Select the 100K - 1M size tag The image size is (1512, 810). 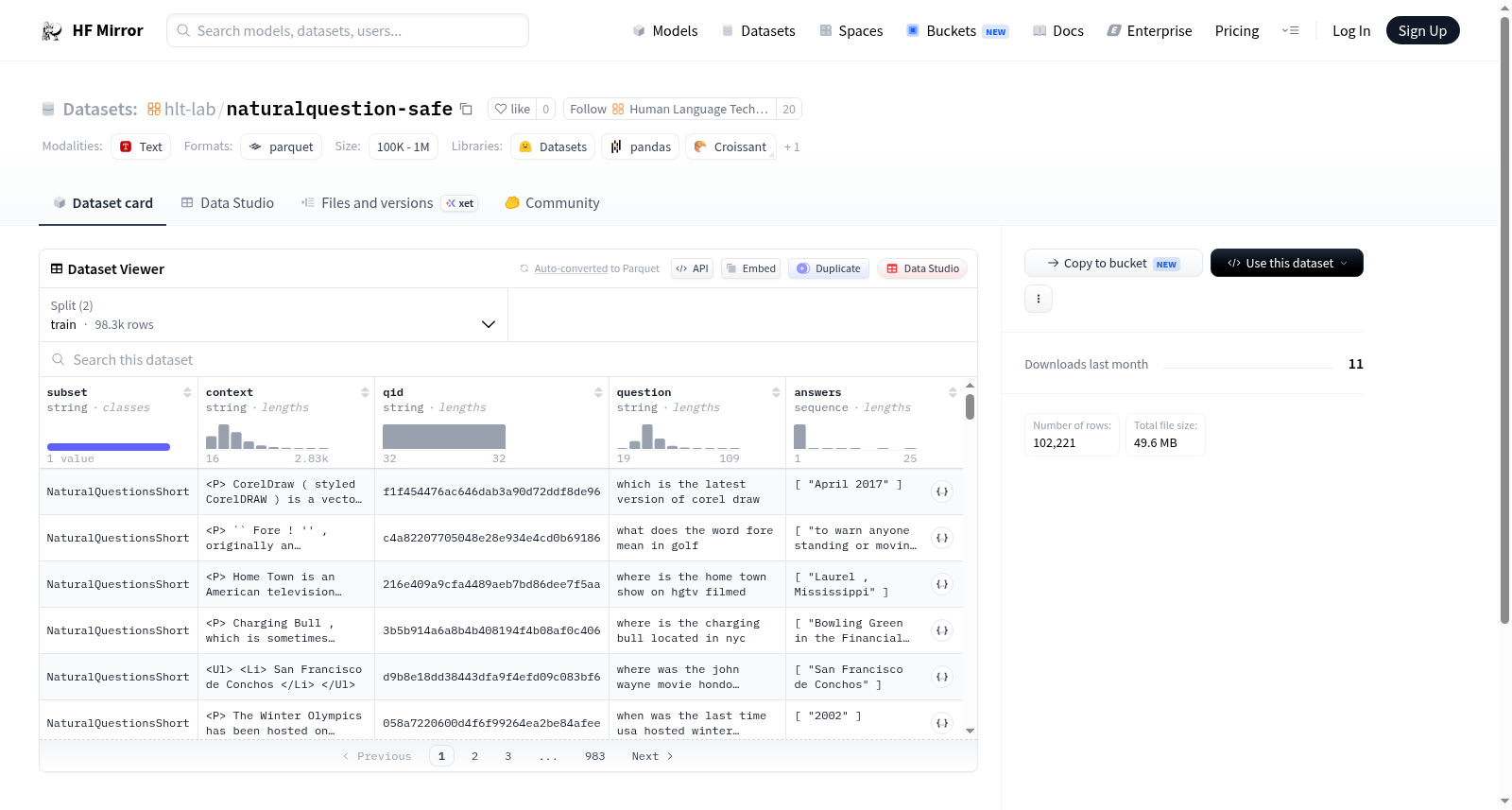[x=403, y=146]
